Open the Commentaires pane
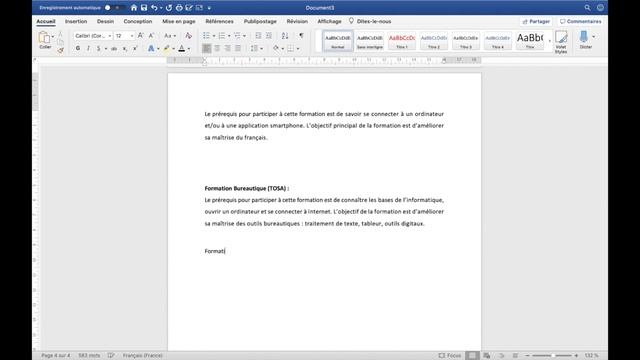The width and height of the screenshot is (640, 360). pyautogui.click(x=581, y=21)
